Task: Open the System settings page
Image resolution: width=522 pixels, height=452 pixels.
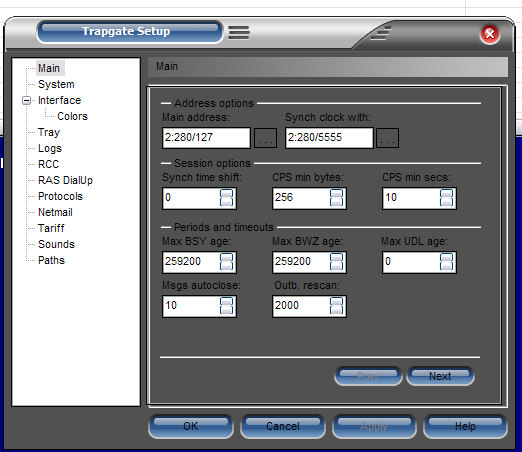Action: tap(56, 84)
